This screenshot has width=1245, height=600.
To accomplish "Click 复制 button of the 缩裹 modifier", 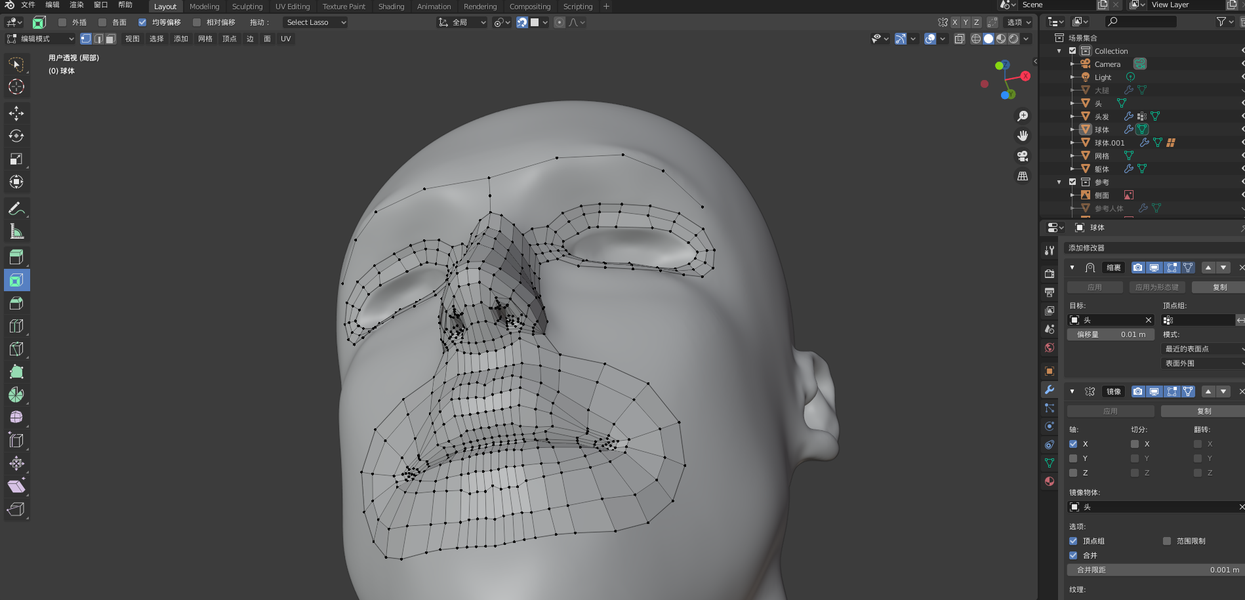I will point(1219,287).
